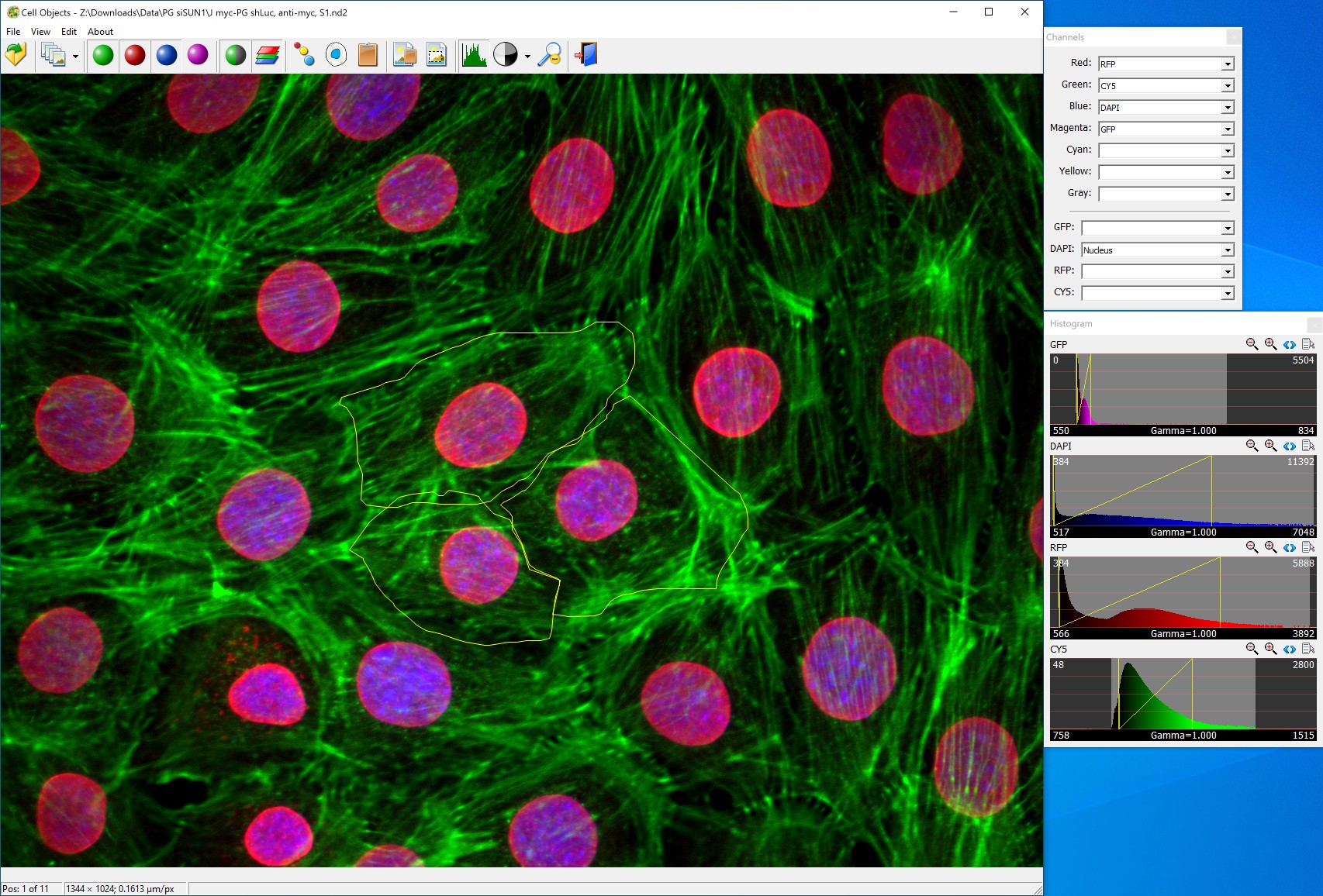This screenshot has width=1323, height=896.
Task: Open the RFP object assignment dropdown
Action: 1157,271
